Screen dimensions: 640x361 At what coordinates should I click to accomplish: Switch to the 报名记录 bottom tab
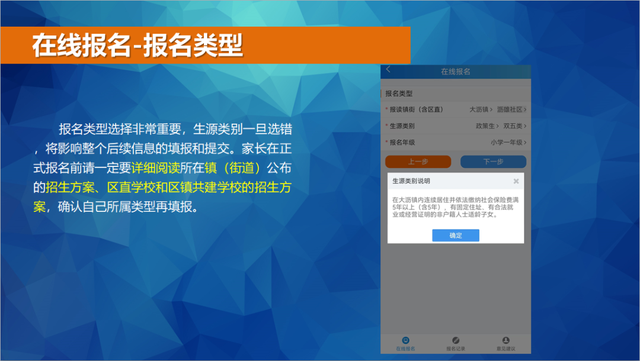tap(456, 344)
